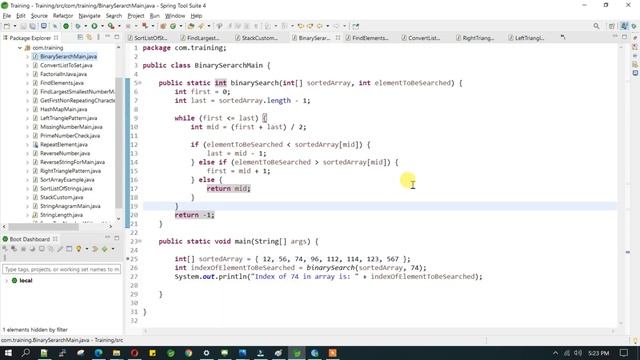Click the New Java Class green toolbar icon
The width and height of the screenshot is (640, 360).
(173, 26)
